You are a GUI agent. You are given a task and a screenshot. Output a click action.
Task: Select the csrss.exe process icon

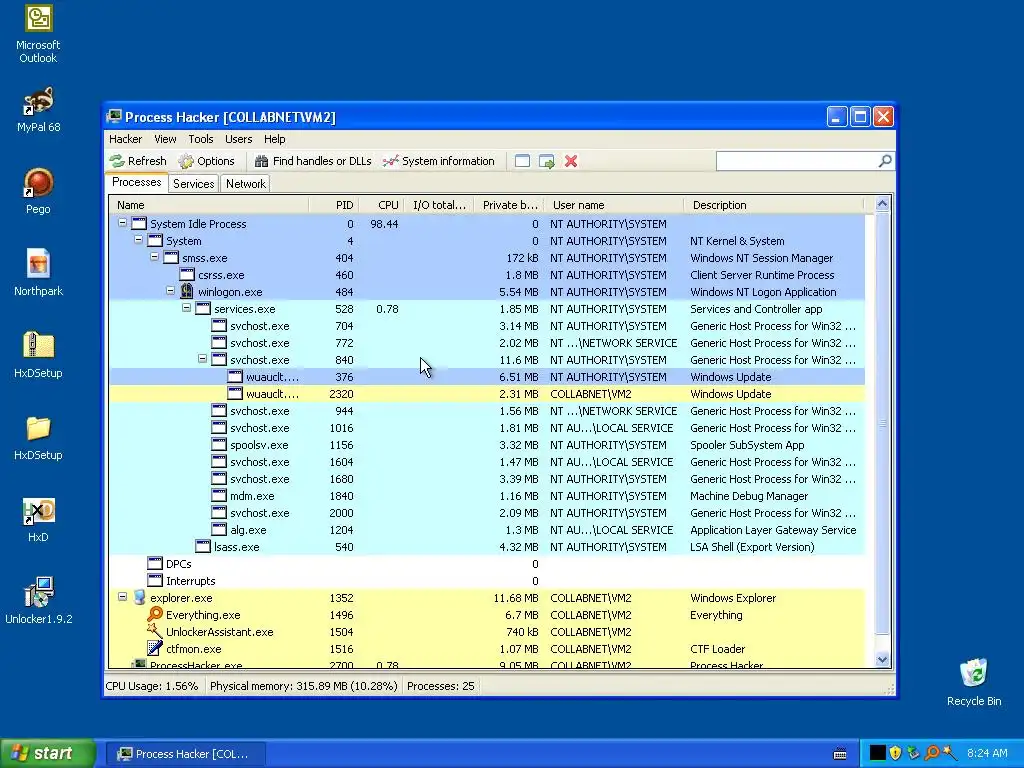point(187,274)
